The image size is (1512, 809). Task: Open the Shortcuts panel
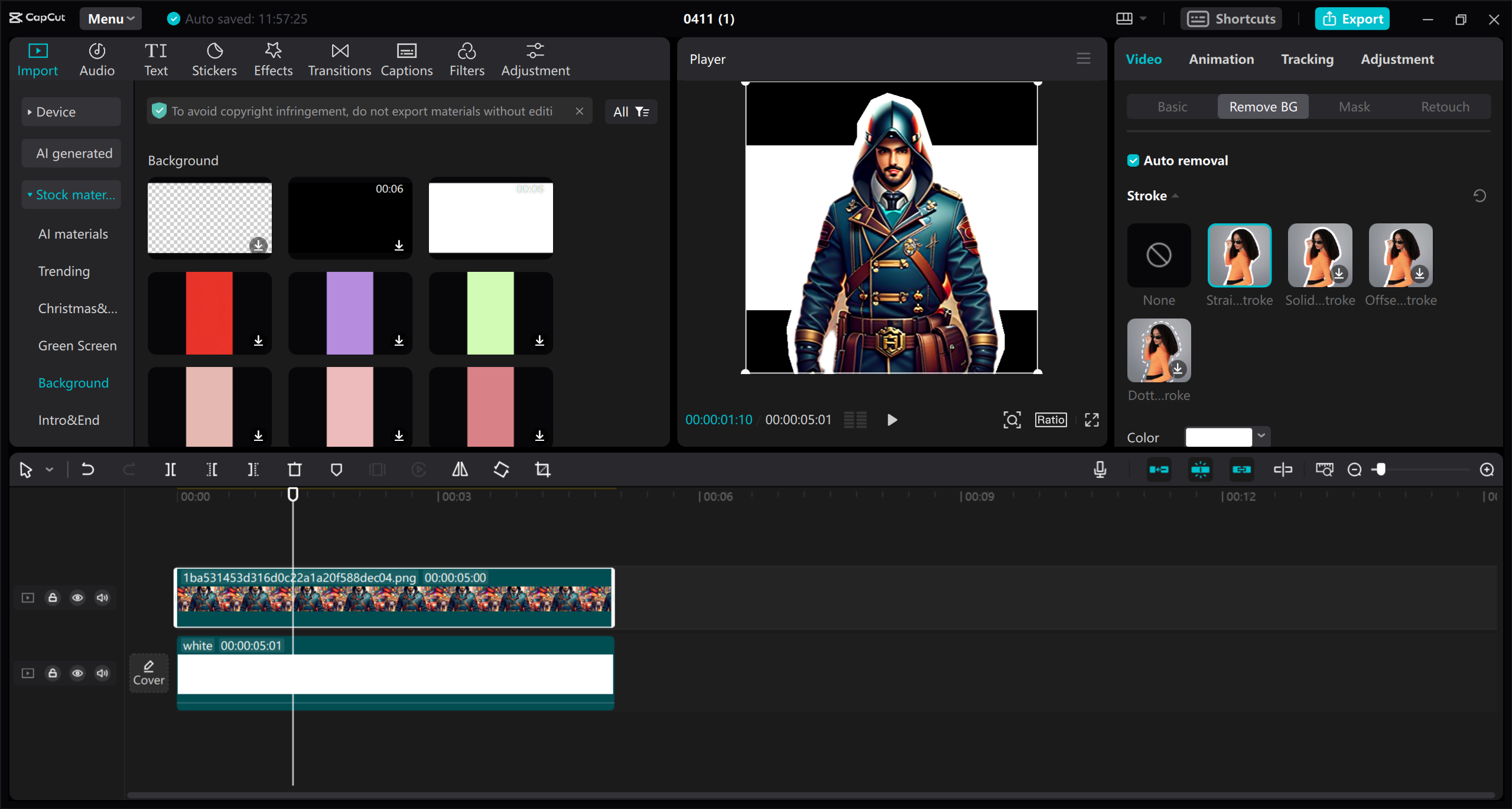[x=1231, y=18]
